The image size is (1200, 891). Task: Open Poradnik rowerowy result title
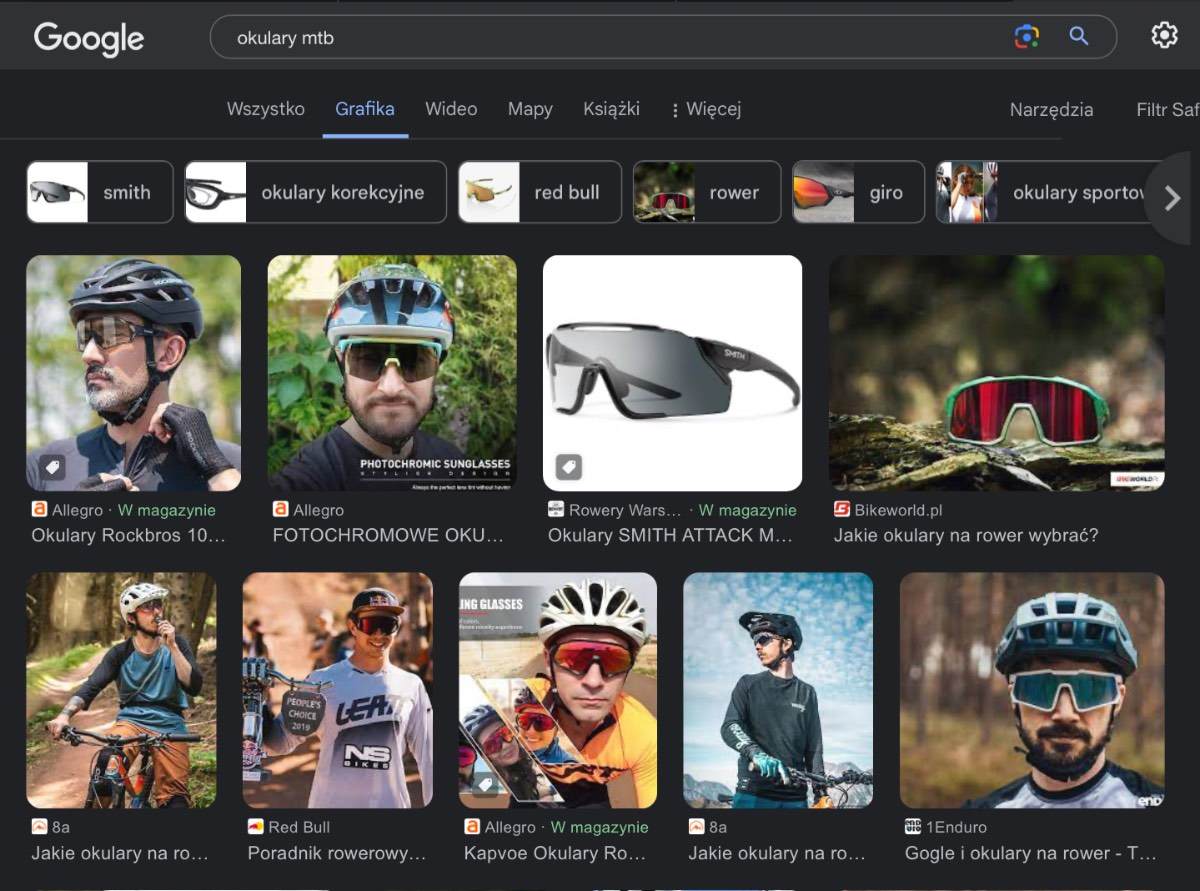(x=337, y=853)
